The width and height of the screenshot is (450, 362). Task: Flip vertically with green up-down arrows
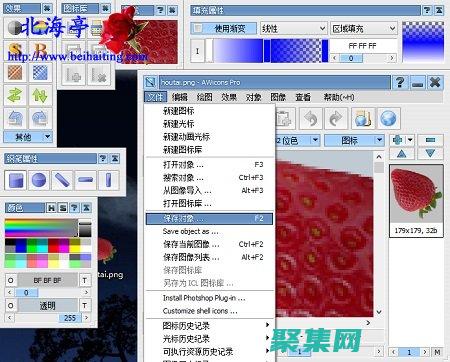(x=40, y=95)
